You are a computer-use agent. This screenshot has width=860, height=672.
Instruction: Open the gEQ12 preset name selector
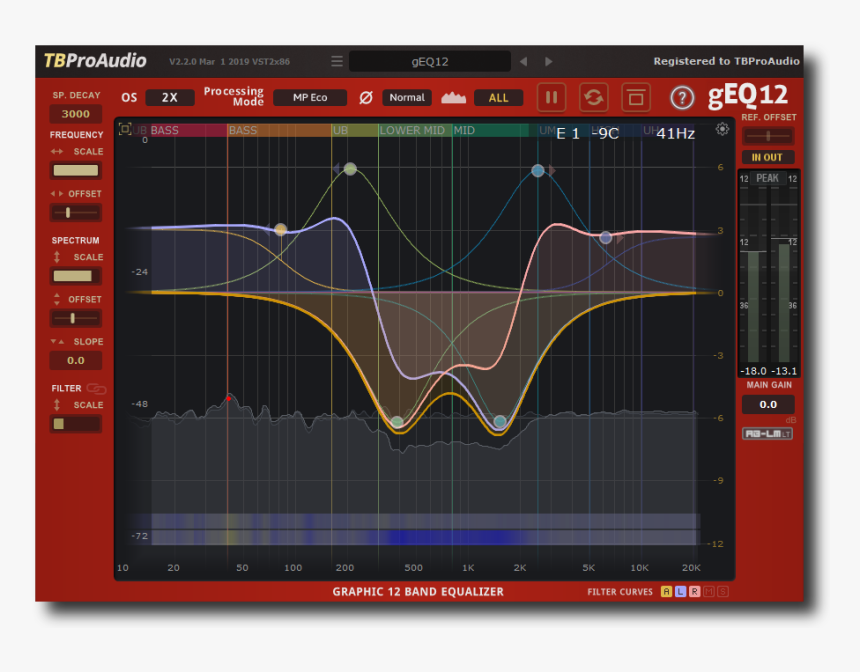[430, 61]
